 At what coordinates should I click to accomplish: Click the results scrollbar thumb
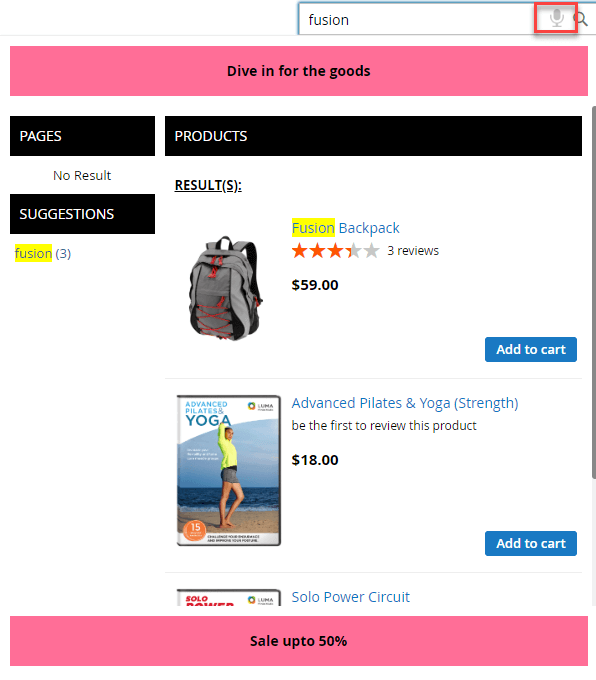click(x=593, y=293)
